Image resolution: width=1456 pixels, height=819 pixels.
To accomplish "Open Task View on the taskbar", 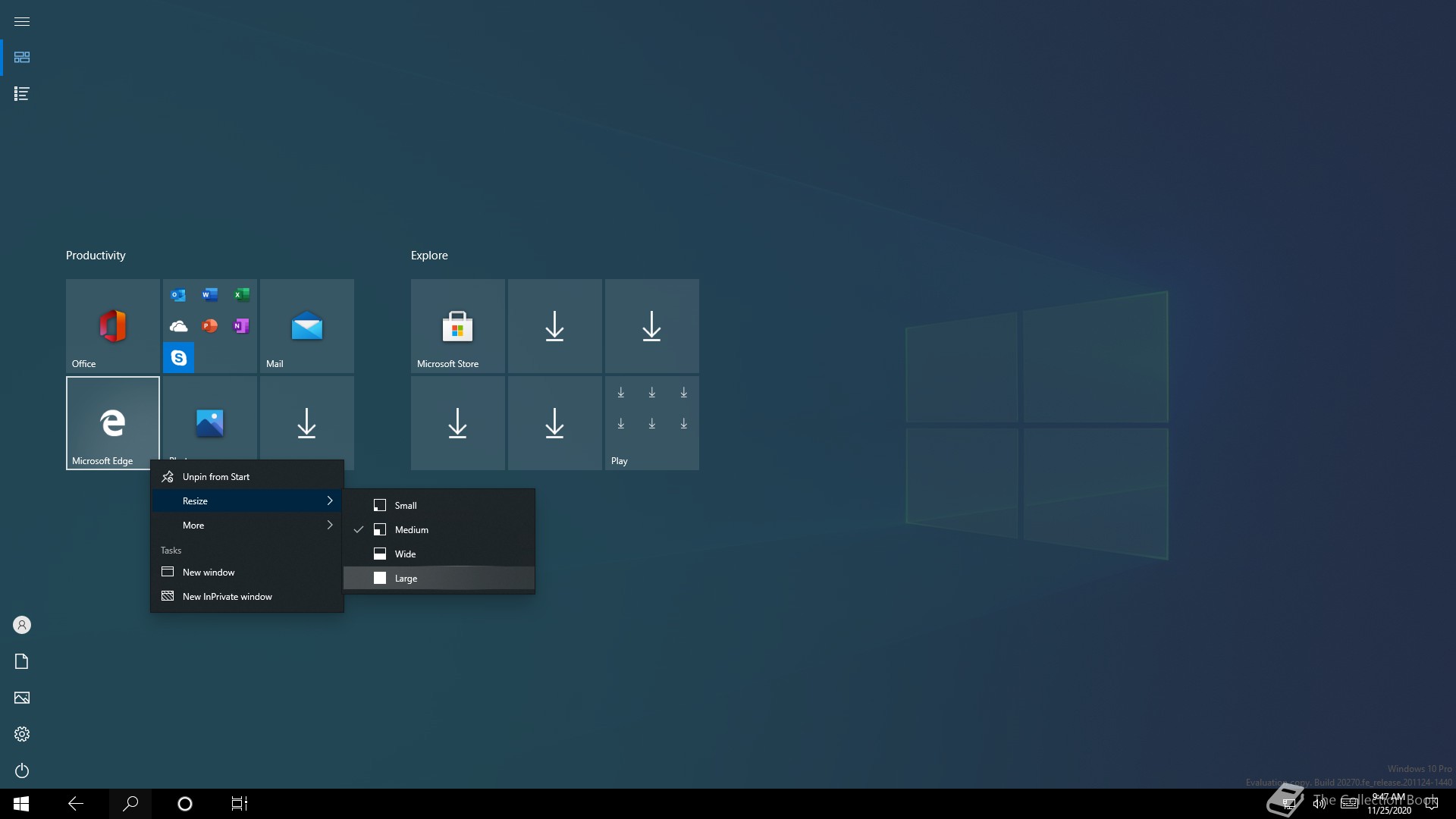I will 240,804.
